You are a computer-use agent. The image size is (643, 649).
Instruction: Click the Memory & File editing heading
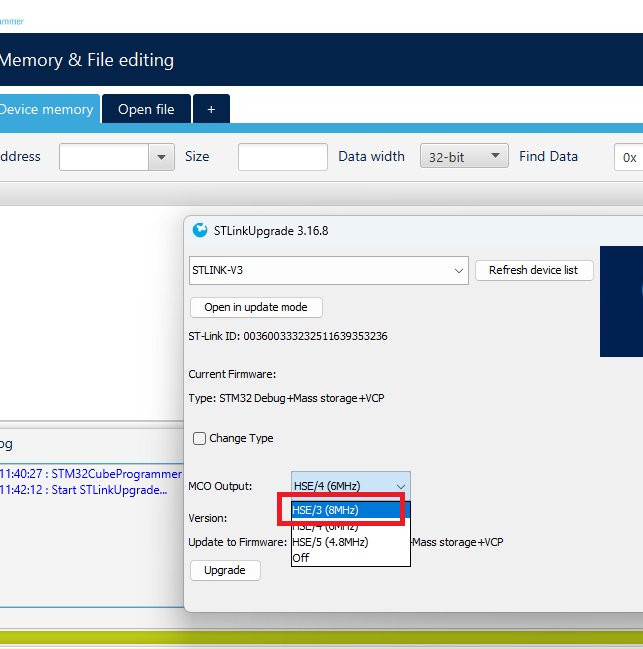coord(87,60)
